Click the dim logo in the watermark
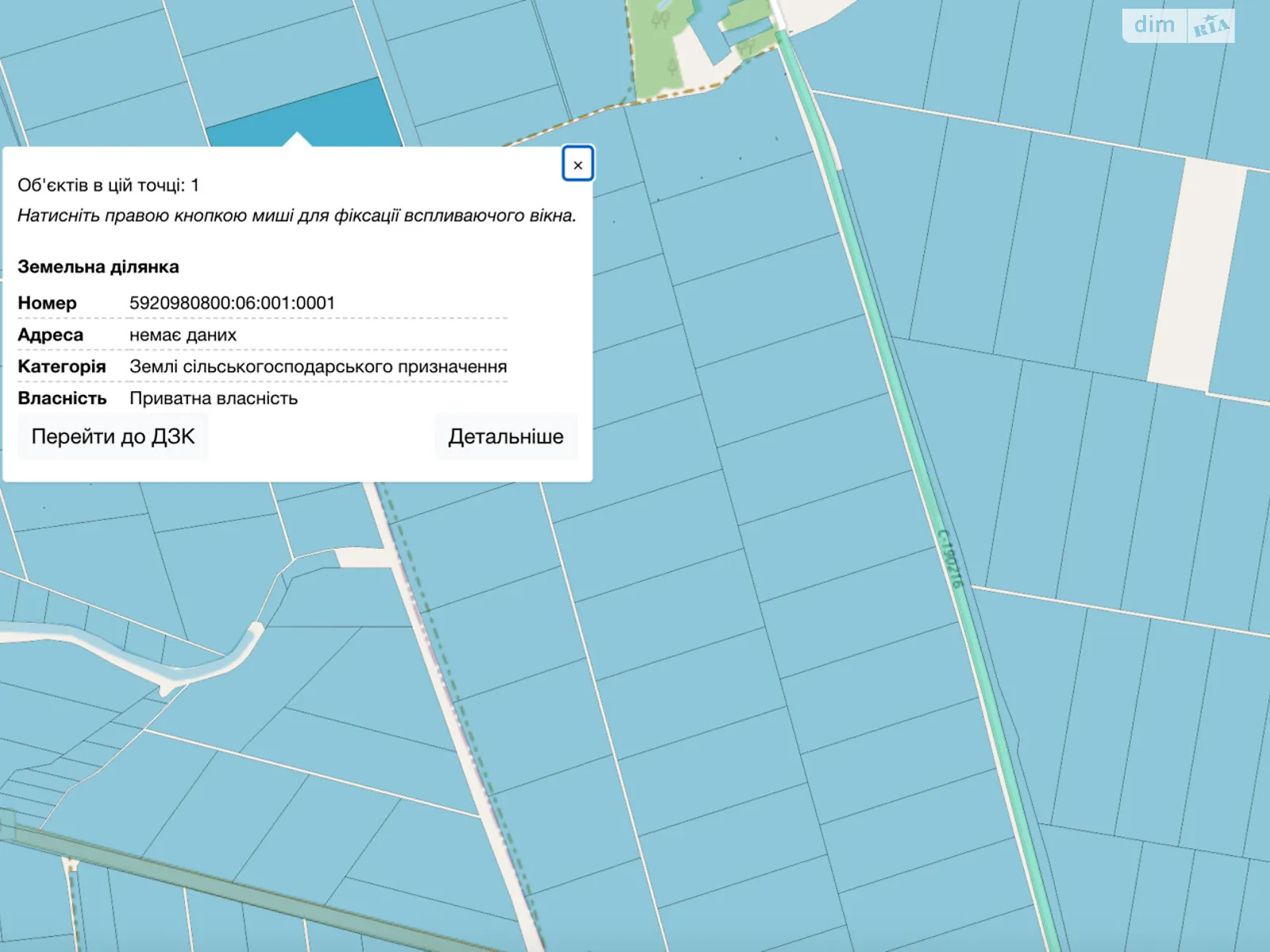1270x952 pixels. click(x=1154, y=25)
